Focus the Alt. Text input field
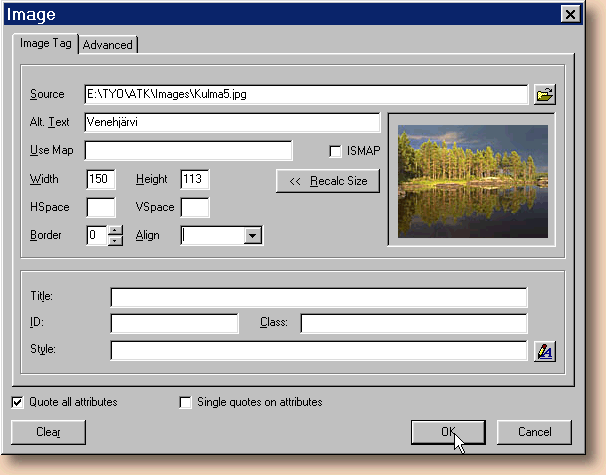Image resolution: width=606 pixels, height=475 pixels. [232, 123]
